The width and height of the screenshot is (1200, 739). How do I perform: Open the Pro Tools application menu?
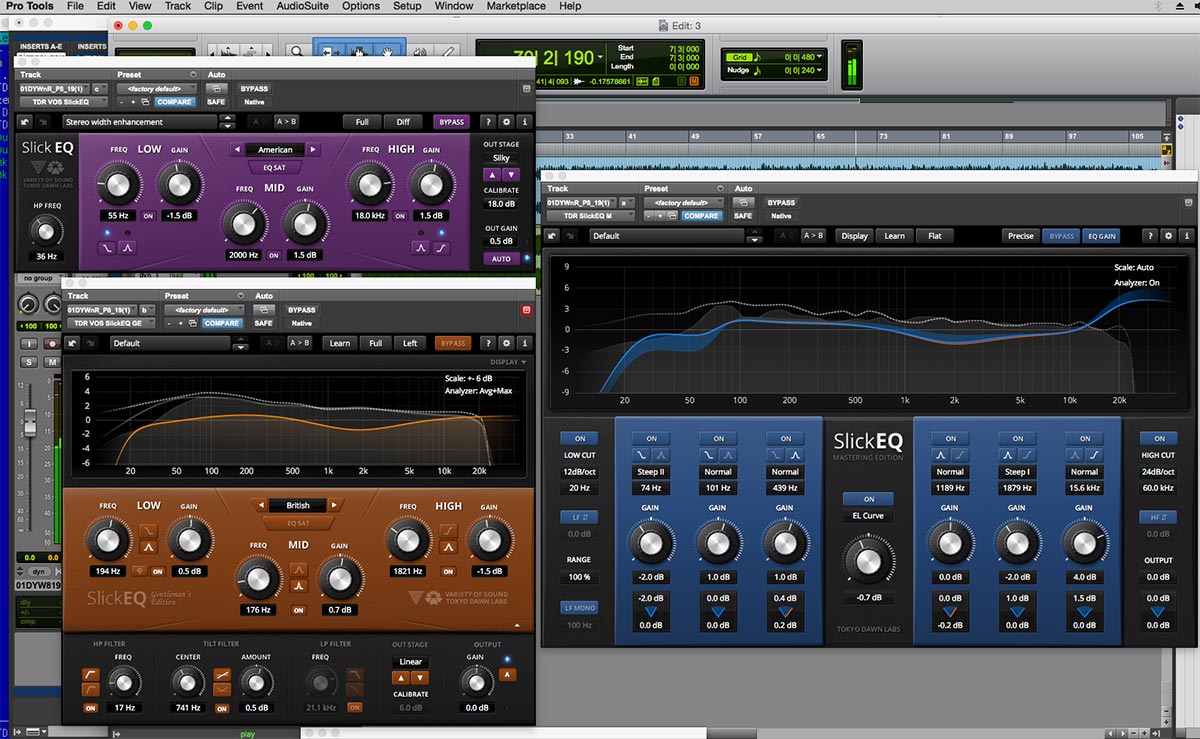pyautogui.click(x=28, y=6)
